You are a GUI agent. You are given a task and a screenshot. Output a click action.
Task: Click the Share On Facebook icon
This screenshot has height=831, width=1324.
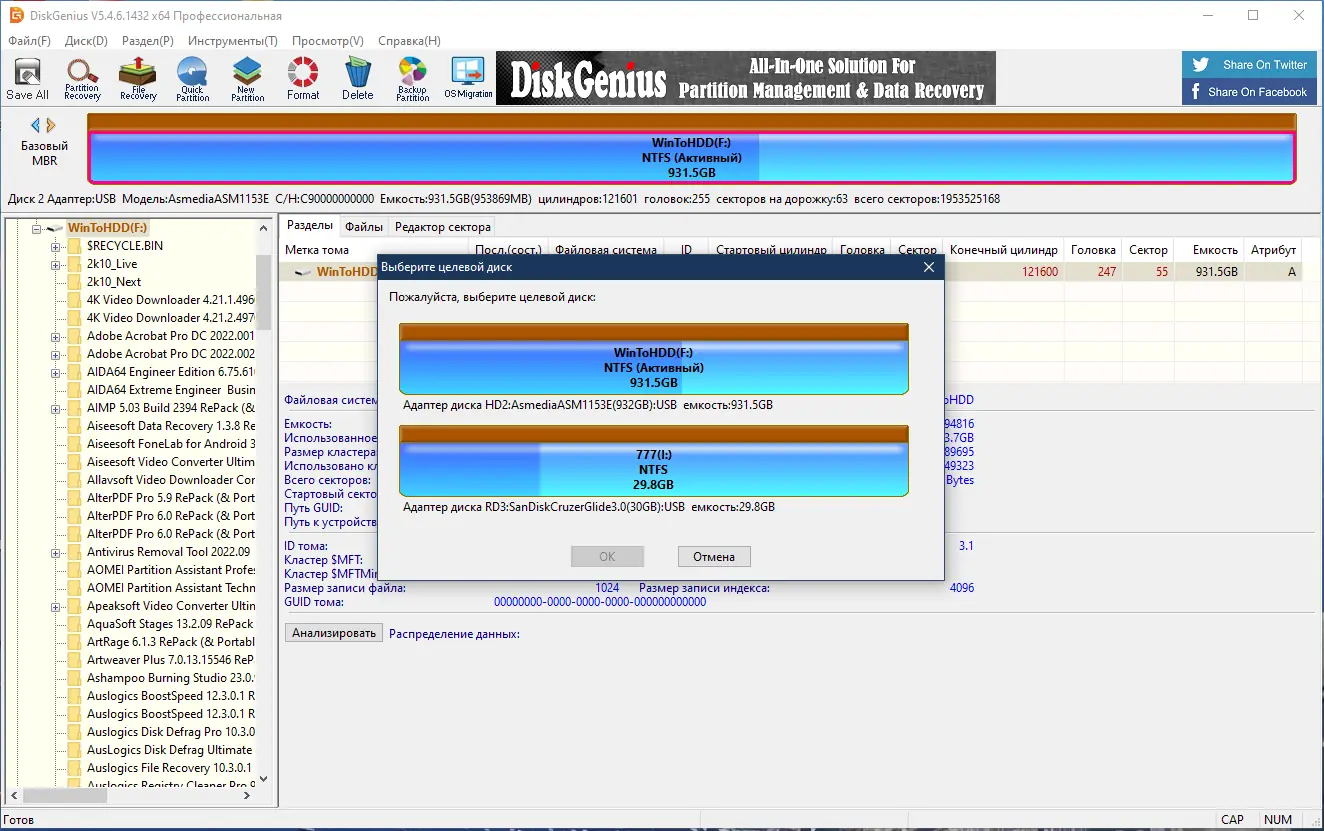1193,92
